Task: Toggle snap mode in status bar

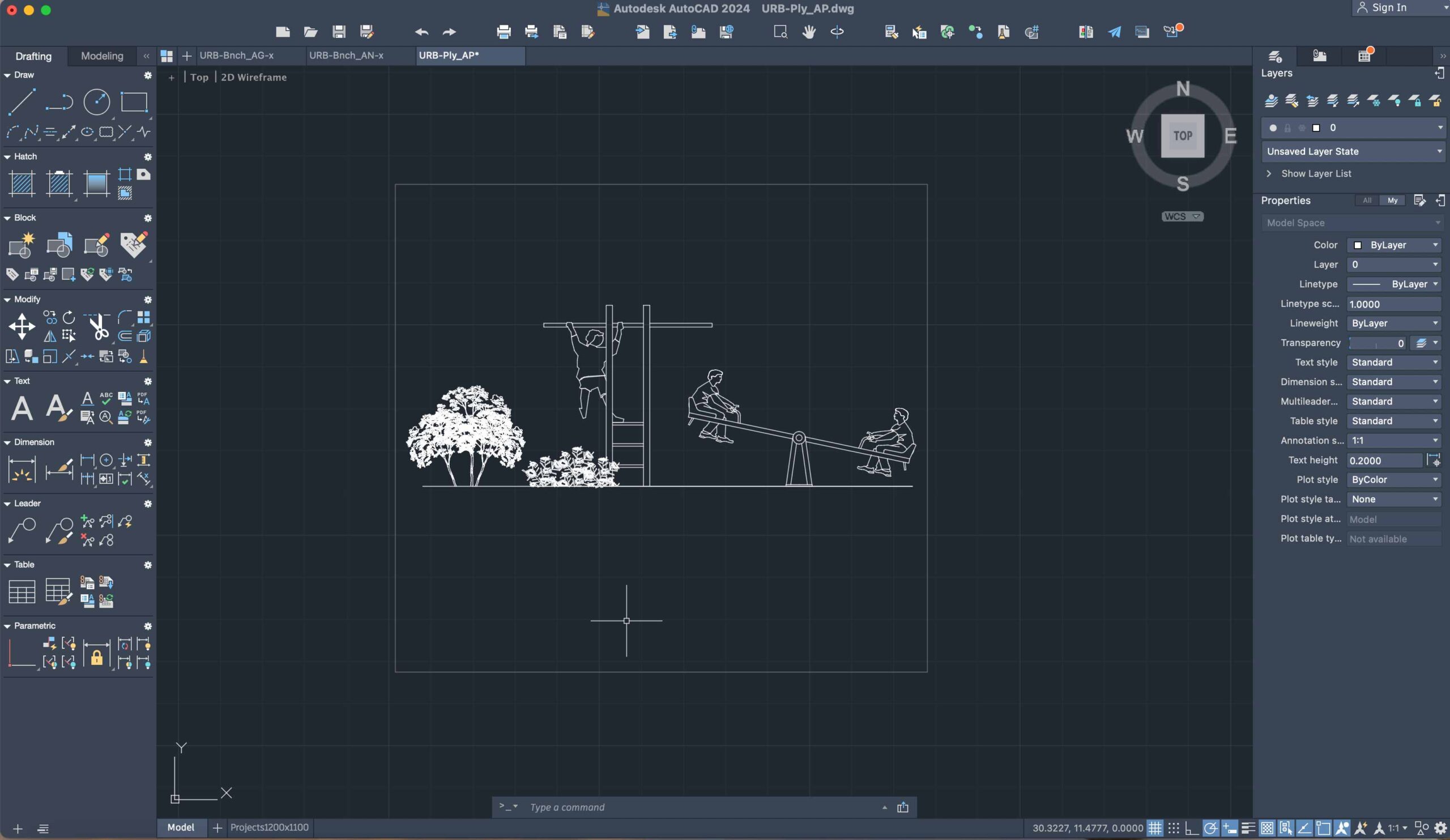Action: tap(1173, 828)
